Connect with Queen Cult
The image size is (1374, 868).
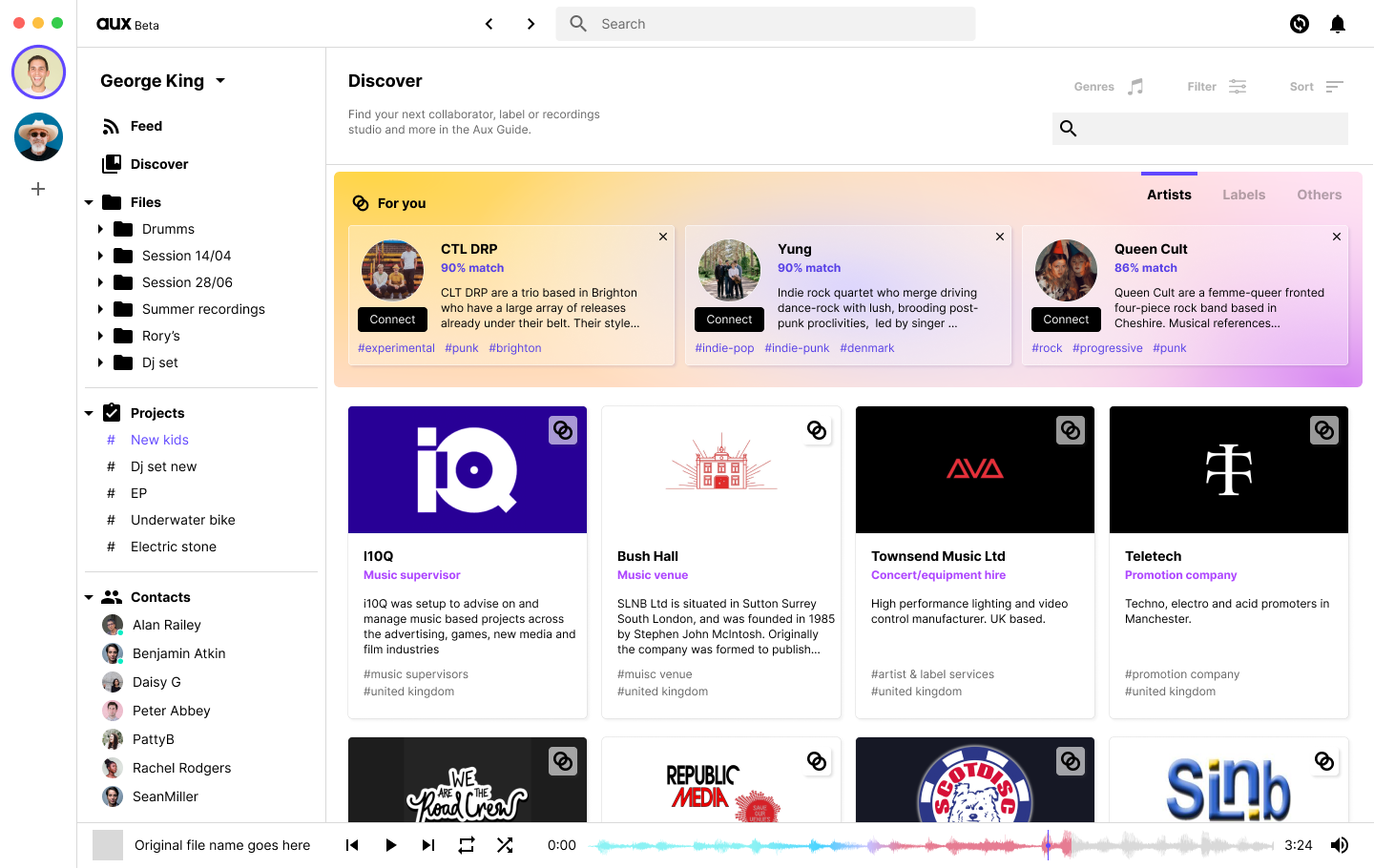coord(1066,320)
